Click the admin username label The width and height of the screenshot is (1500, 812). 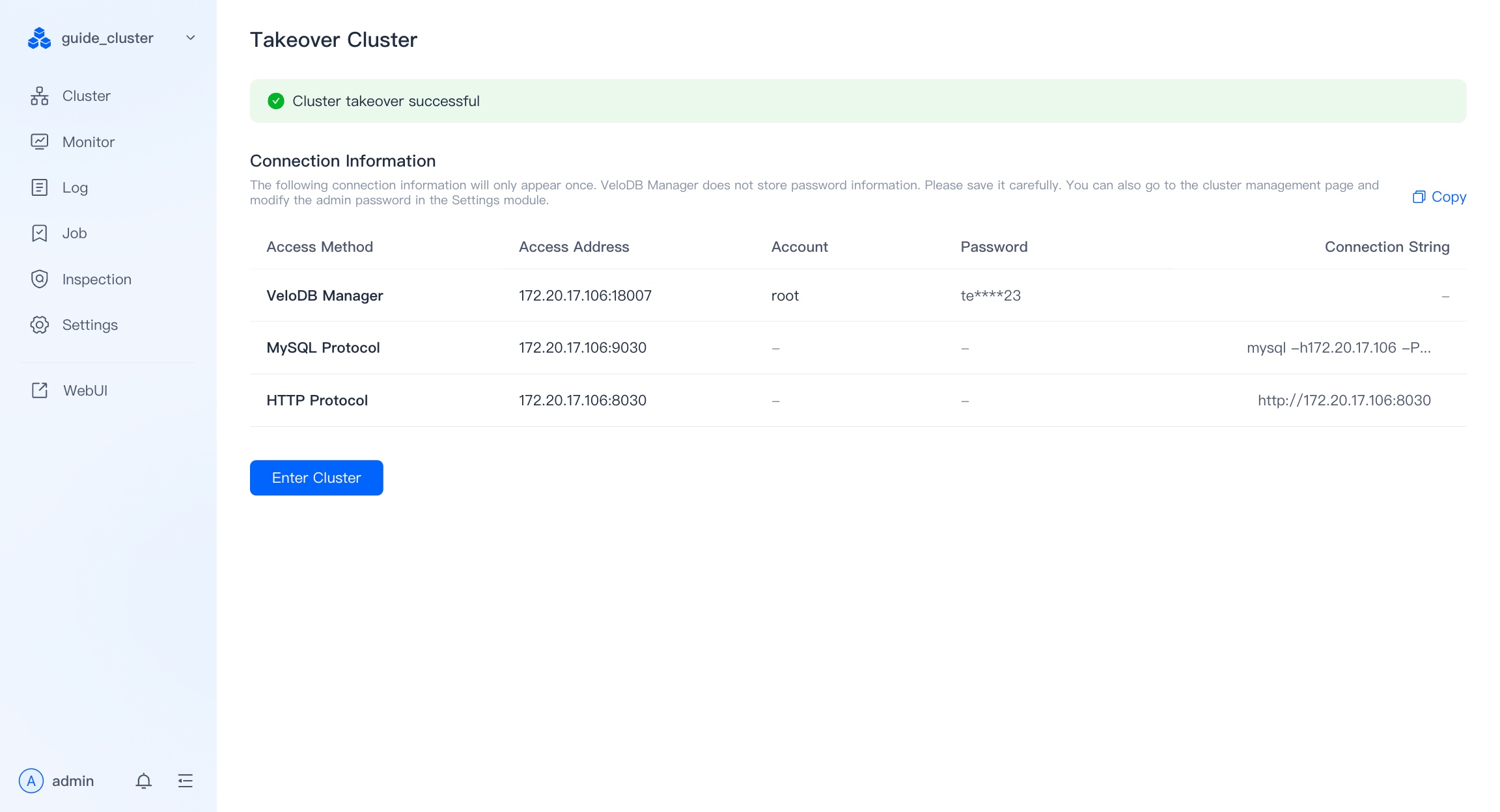click(73, 781)
